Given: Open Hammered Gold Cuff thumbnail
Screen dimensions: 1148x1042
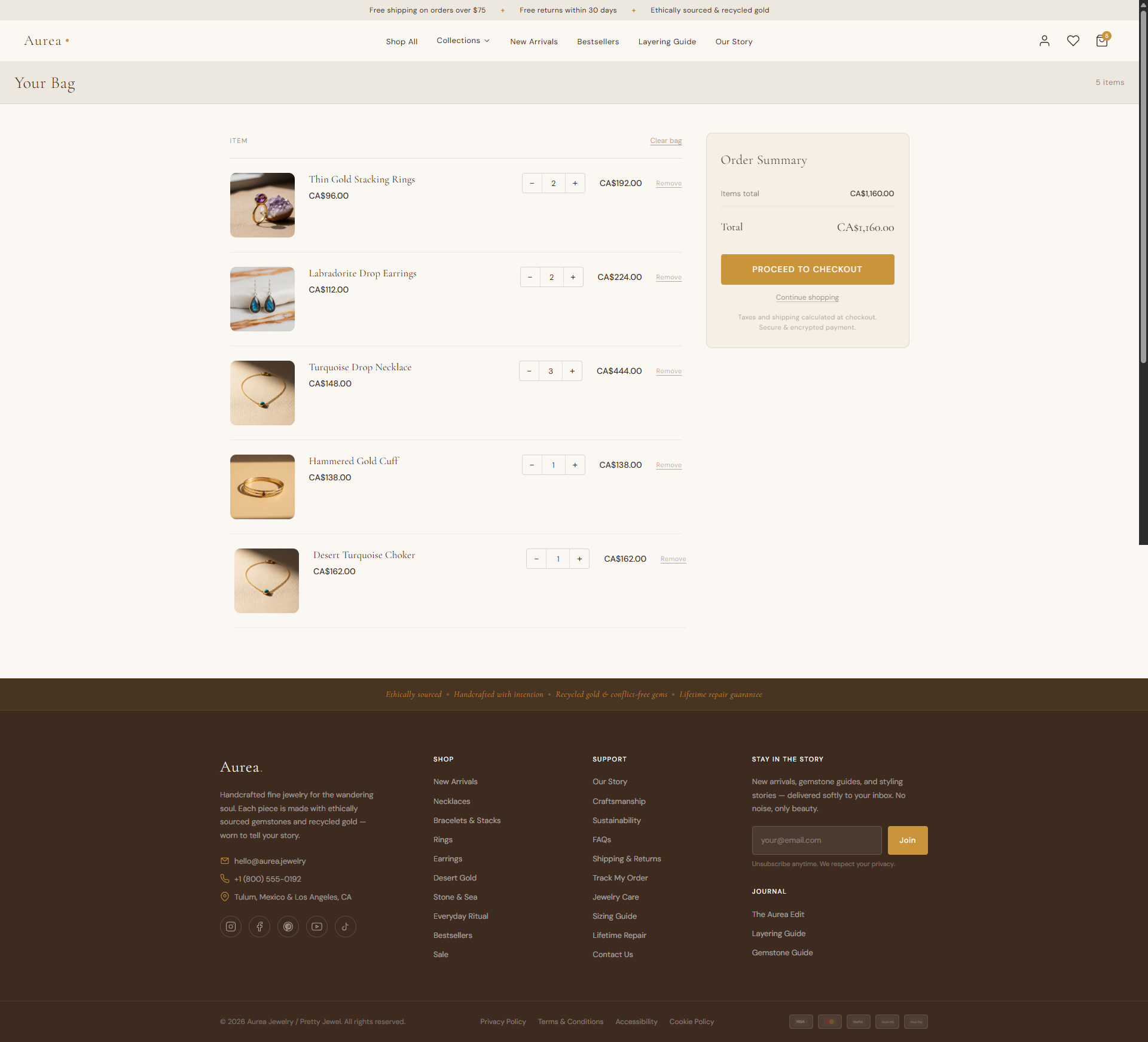Looking at the screenshot, I should point(262,487).
